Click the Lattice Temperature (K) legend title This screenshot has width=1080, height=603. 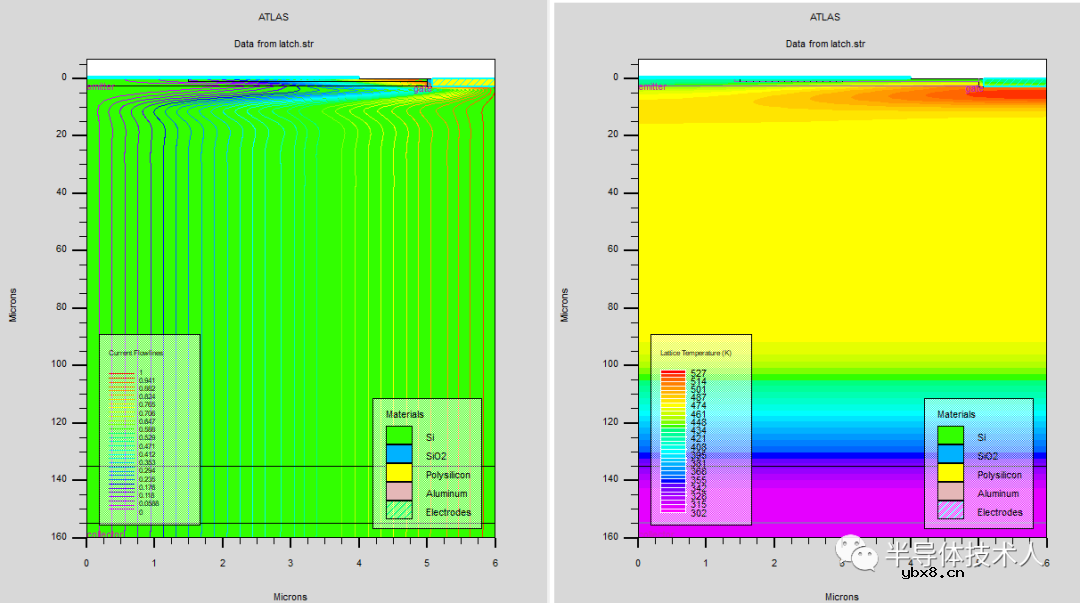pyautogui.click(x=695, y=353)
